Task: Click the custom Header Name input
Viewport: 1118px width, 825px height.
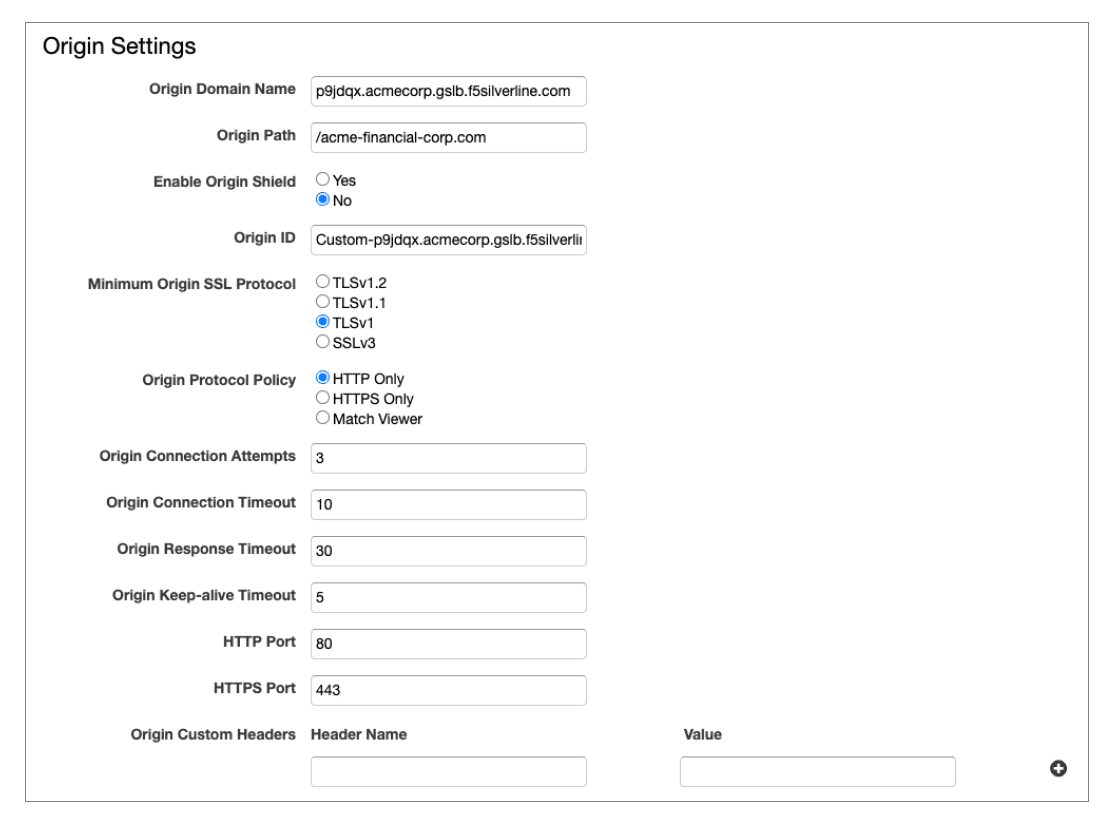Action: coord(448,772)
